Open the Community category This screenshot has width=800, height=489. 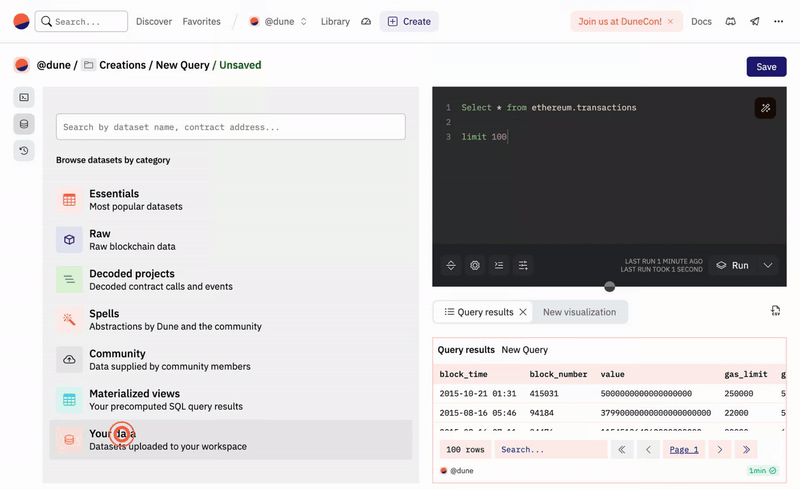(231, 359)
